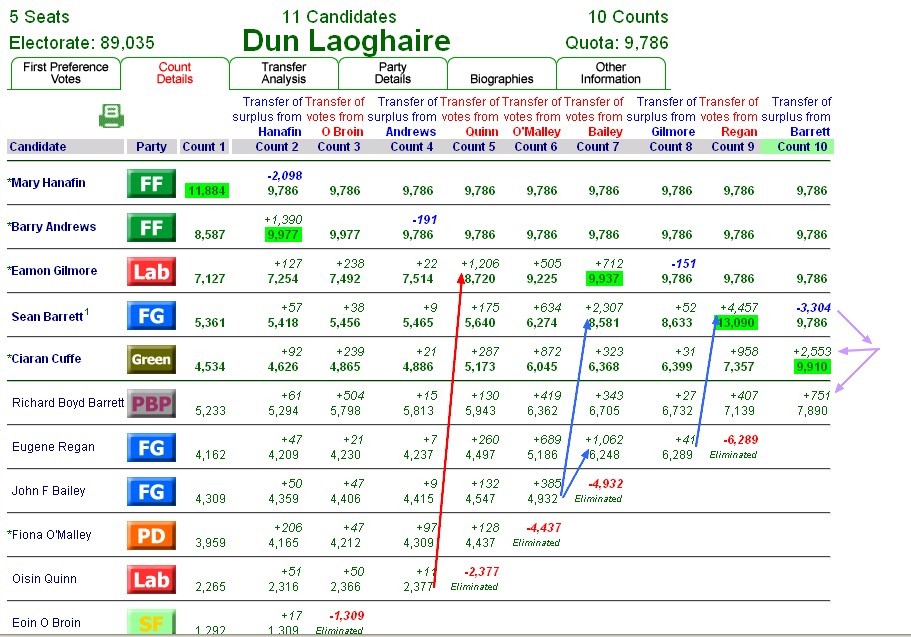
Task: Open the Party Details tab
Action: (x=392, y=73)
